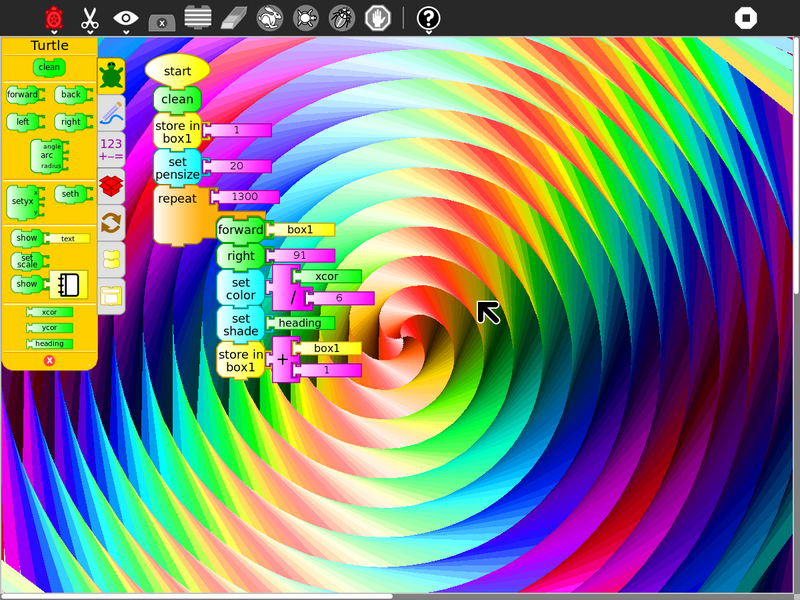The height and width of the screenshot is (600, 800).
Task: Click the bug debug icon
Action: [x=341, y=17]
